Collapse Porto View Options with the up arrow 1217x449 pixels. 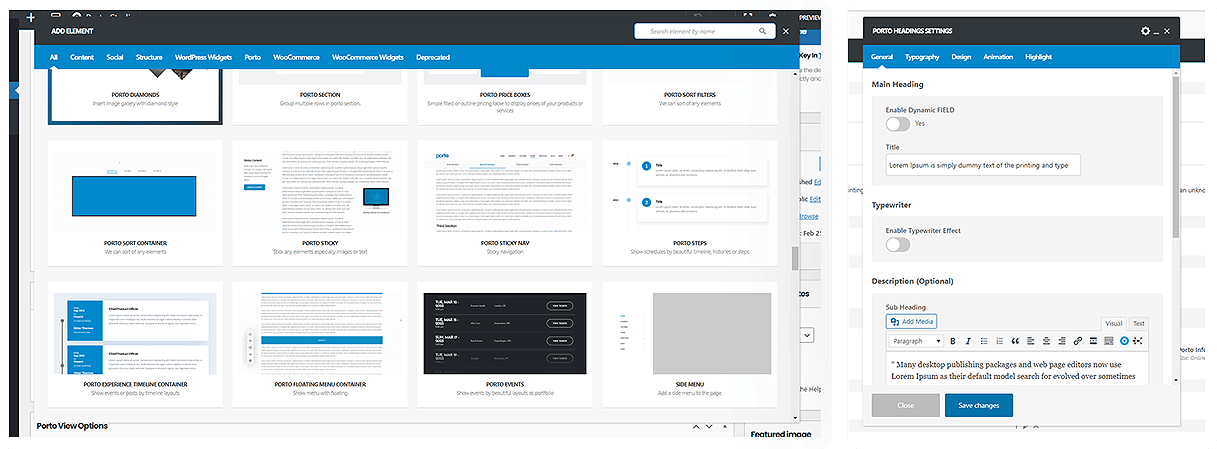(697, 427)
